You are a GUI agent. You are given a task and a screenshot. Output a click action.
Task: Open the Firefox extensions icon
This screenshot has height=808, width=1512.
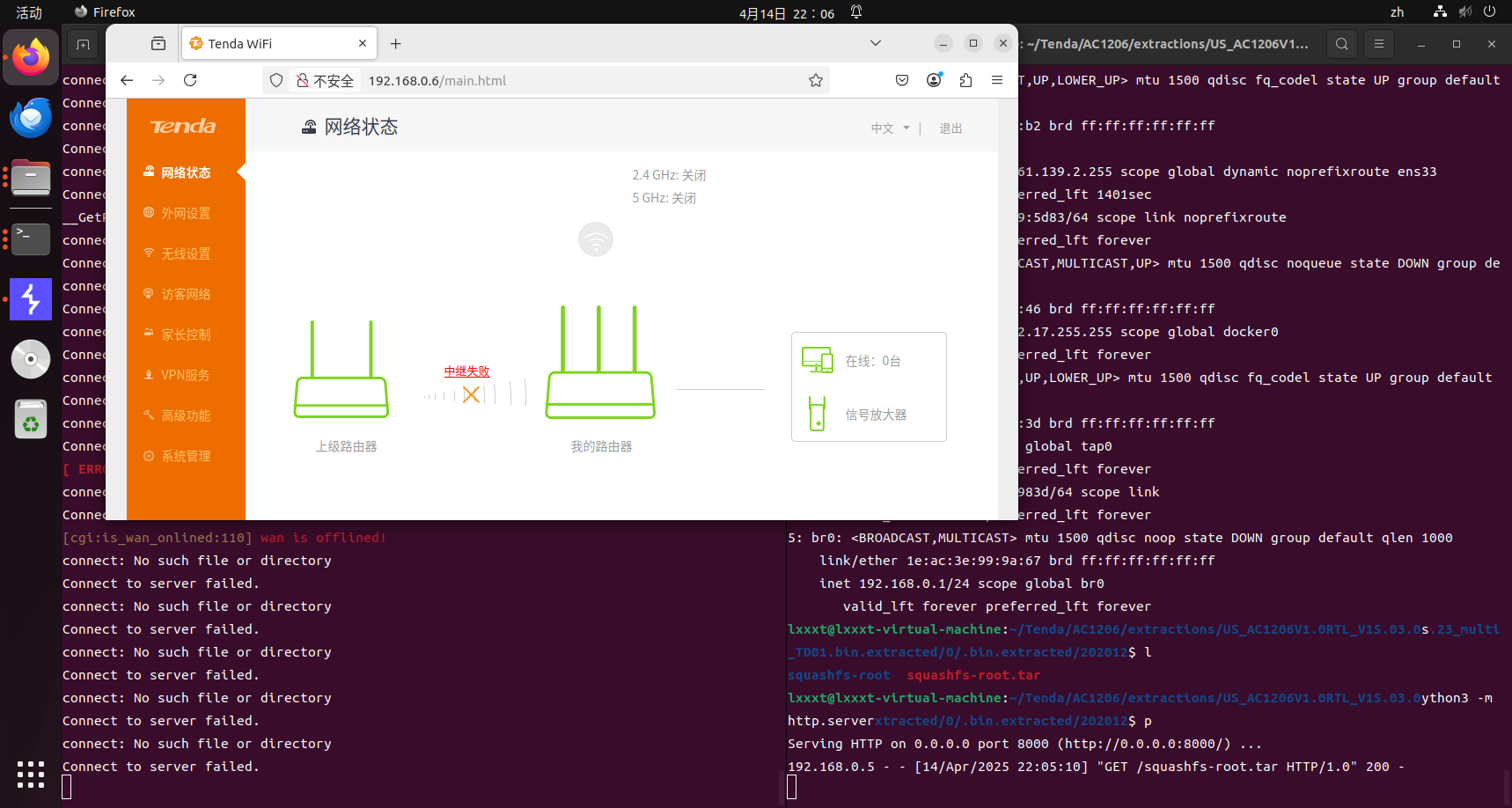[965, 80]
